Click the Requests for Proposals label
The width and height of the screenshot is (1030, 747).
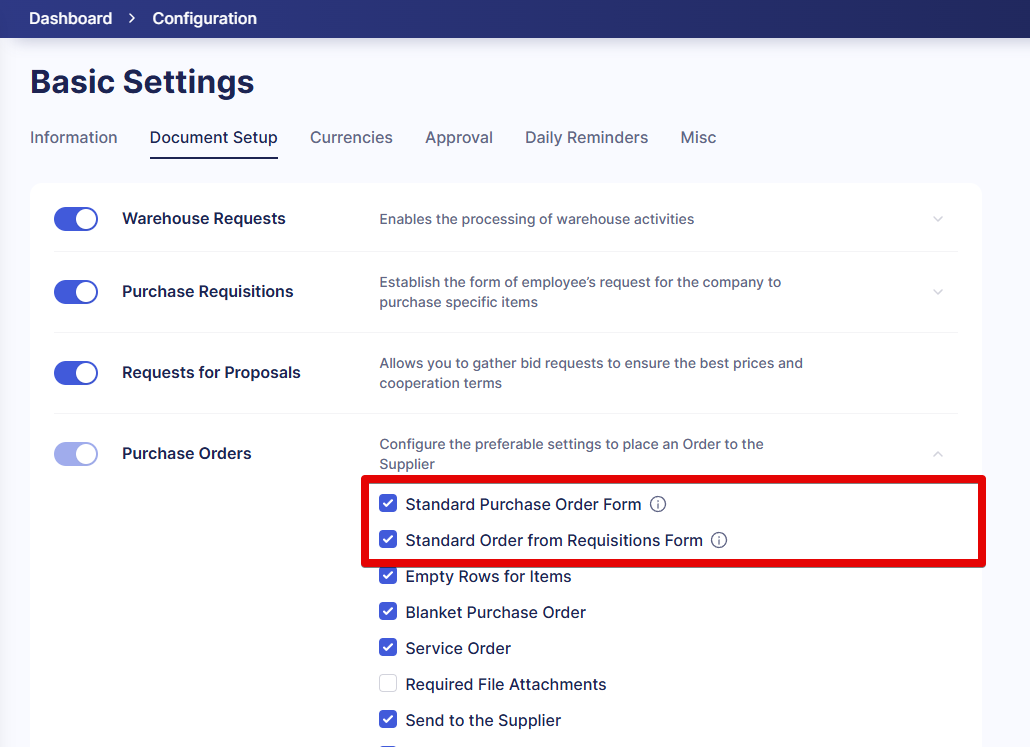pyautogui.click(x=211, y=373)
